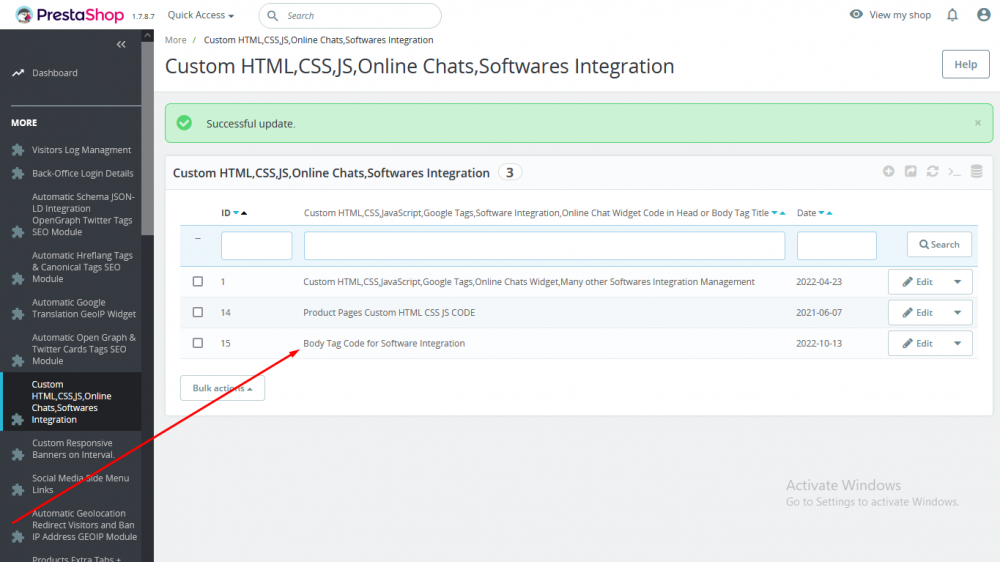The height and width of the screenshot is (562, 1000).
Task: Open Back-Office Login Details menu item
Action: click(x=83, y=174)
